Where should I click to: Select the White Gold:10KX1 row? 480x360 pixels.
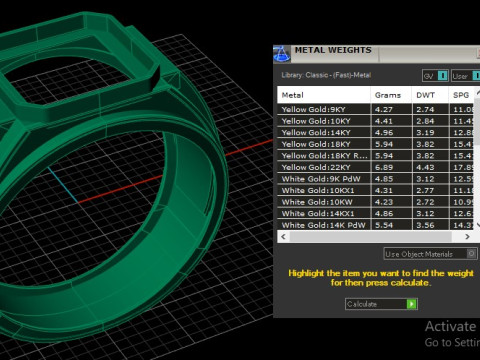point(375,190)
